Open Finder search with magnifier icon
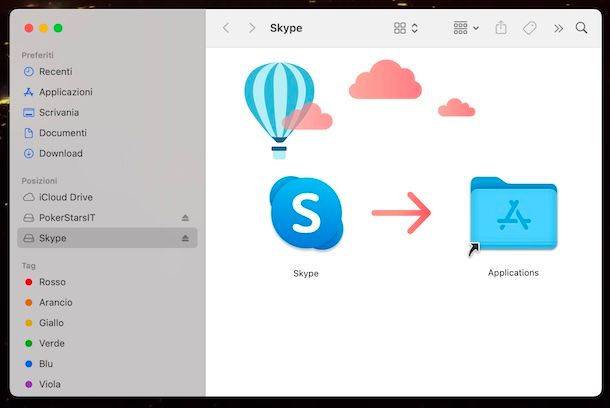The width and height of the screenshot is (610, 408). [x=581, y=28]
